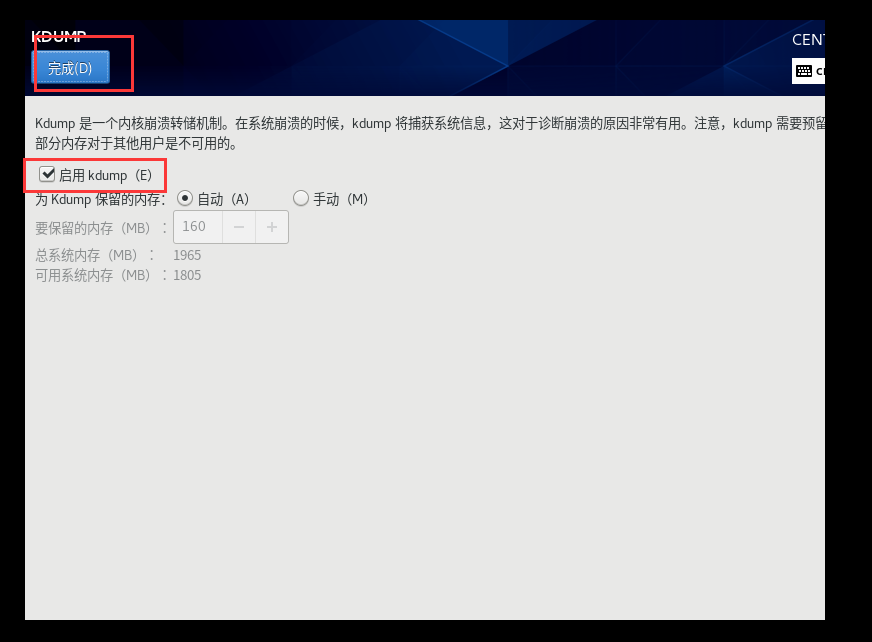872x642 pixels.
Task: Click the total memory value 1965
Action: tap(187, 255)
